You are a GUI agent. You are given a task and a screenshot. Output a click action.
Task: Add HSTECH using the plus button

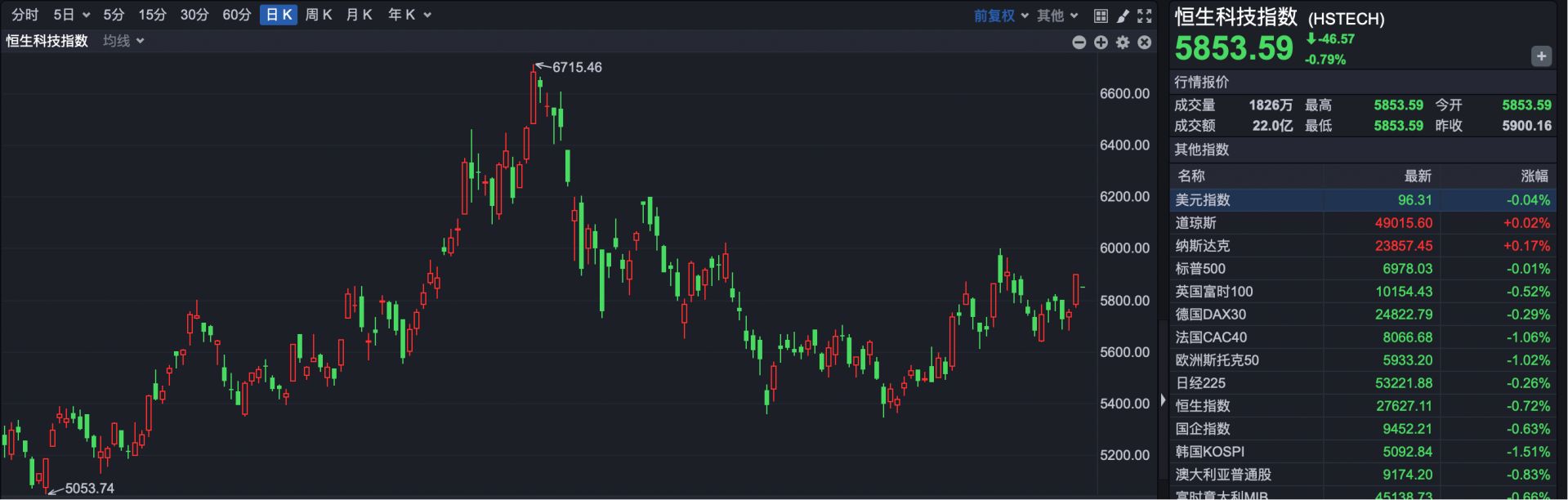(1540, 56)
